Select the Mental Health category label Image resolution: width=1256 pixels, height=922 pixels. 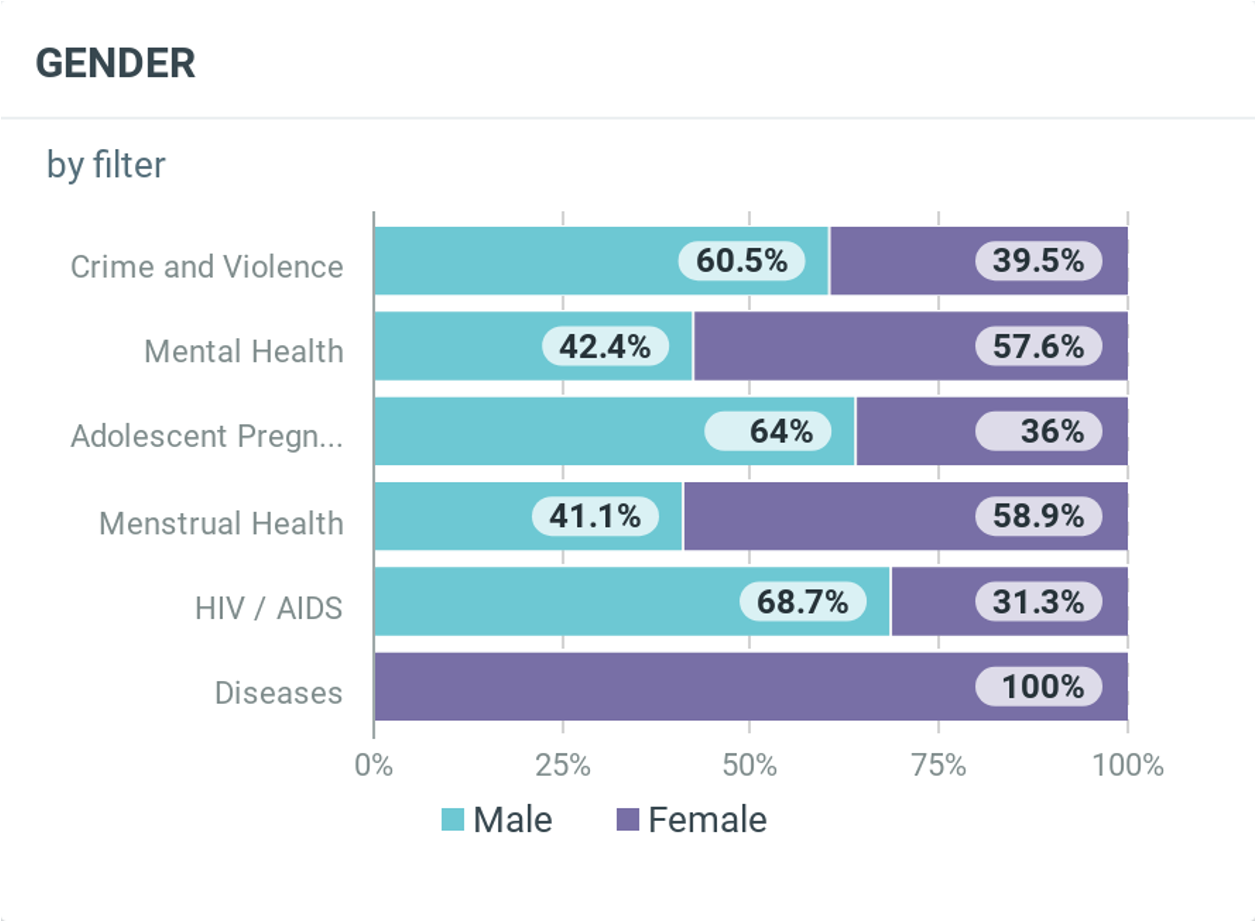(x=244, y=352)
